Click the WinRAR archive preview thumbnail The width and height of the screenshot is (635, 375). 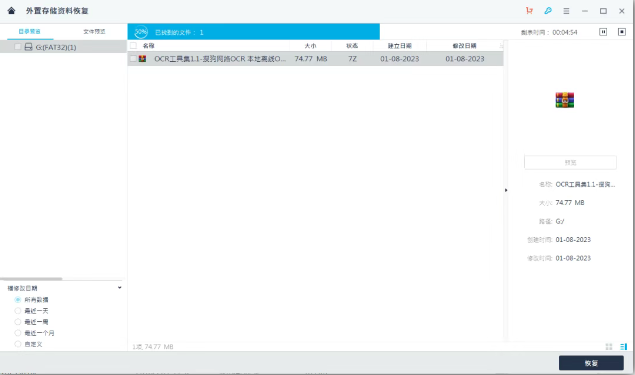pos(565,100)
